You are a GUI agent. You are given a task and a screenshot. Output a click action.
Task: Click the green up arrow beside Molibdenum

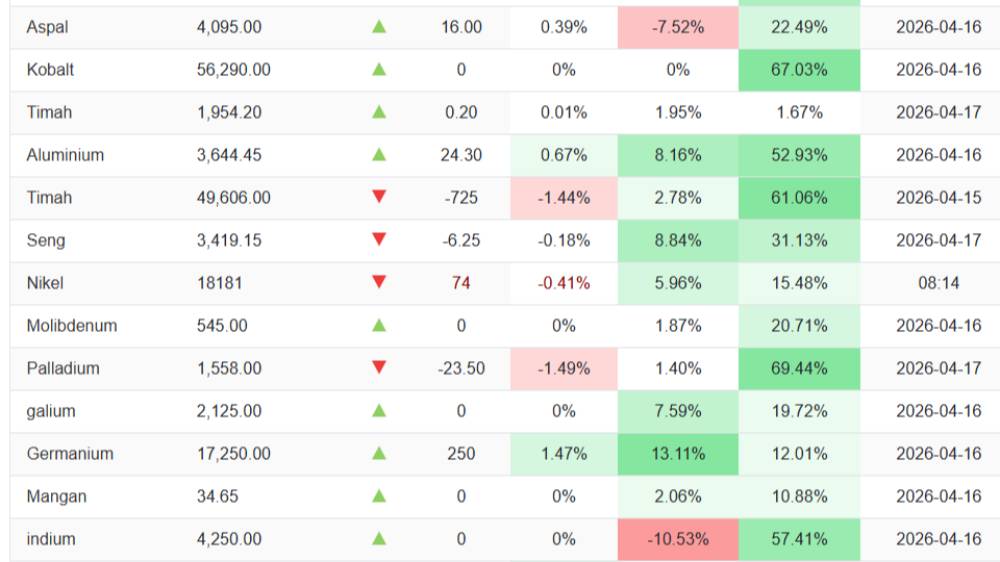379,325
